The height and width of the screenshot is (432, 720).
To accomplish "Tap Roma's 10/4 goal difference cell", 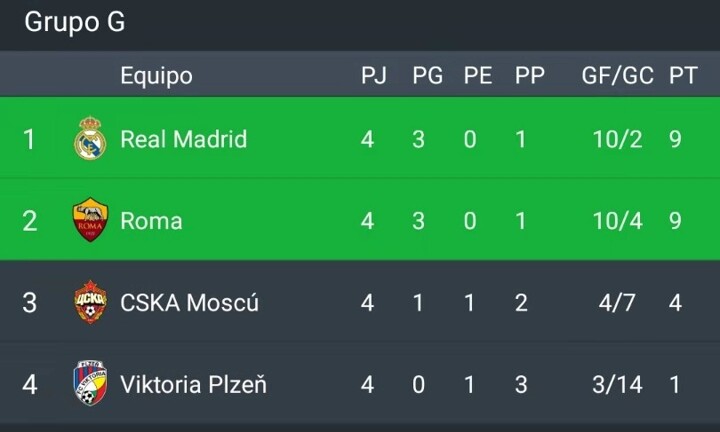I will tap(618, 221).
